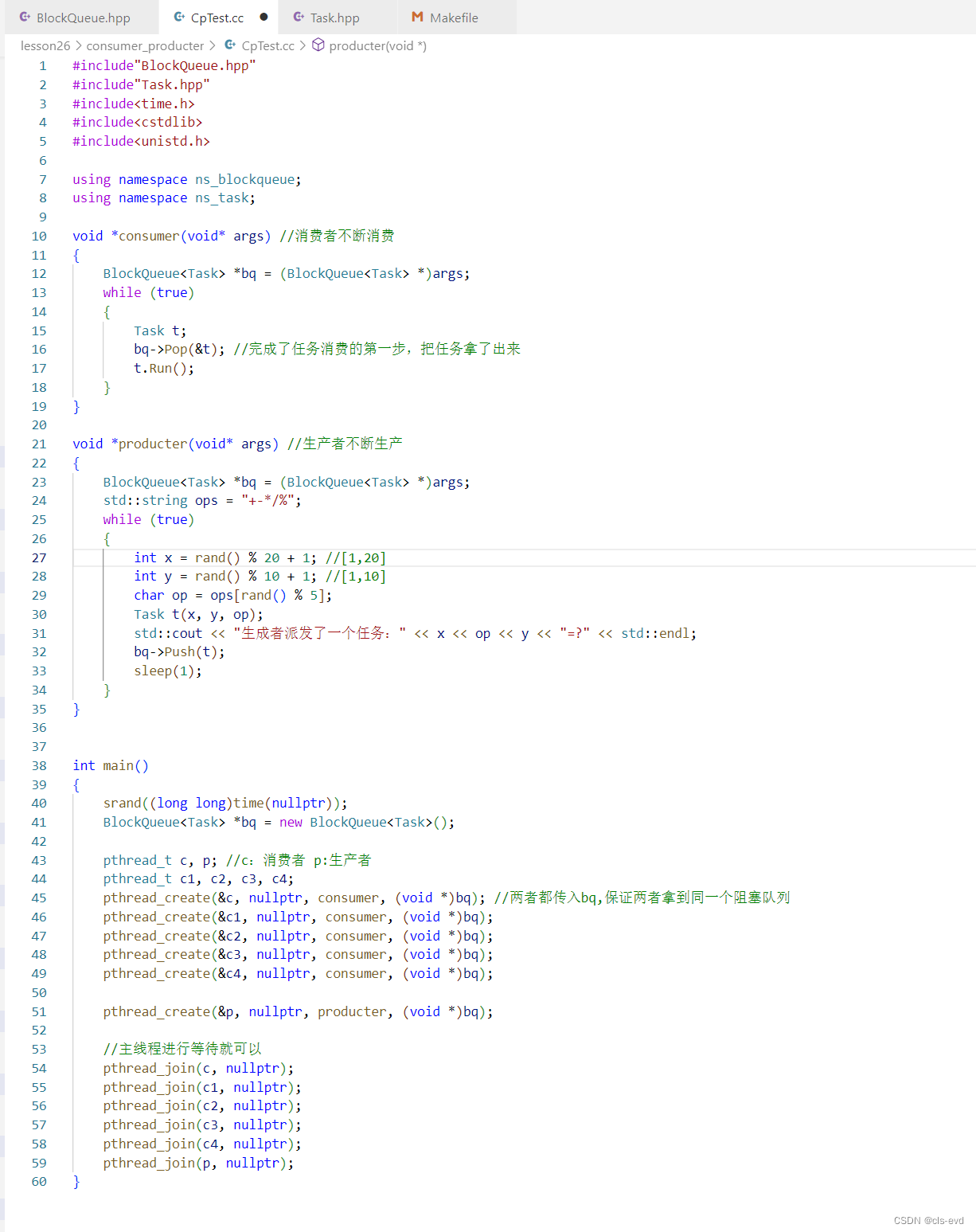This screenshot has height=1232, width=976.
Task: Click the CpTest.cc file icon in the breadcrumb
Action: 232,45
